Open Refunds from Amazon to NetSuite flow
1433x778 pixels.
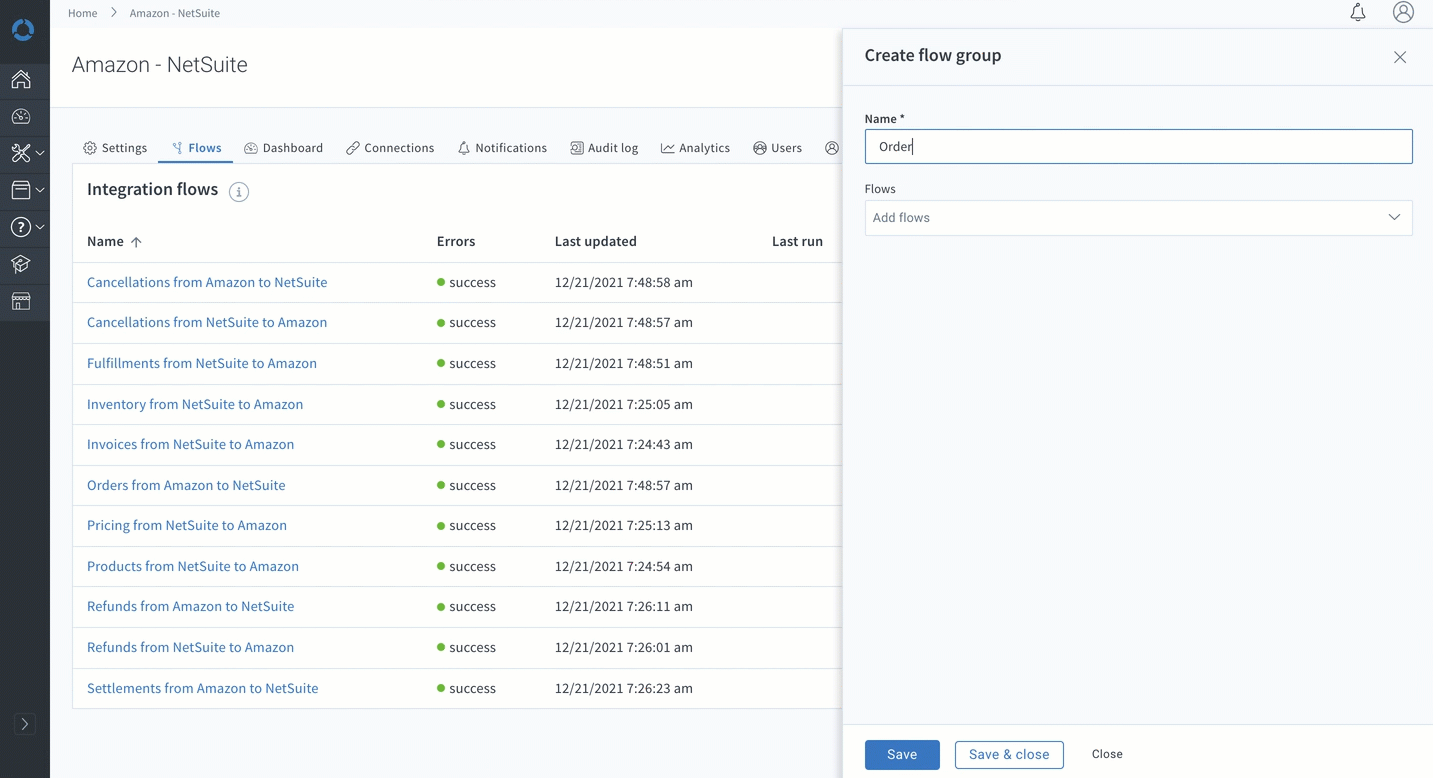tap(191, 606)
